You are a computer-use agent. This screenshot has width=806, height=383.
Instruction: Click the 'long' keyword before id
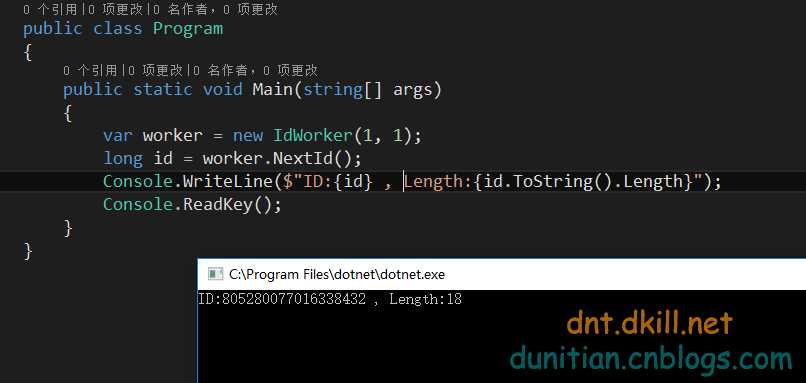click(x=123, y=158)
